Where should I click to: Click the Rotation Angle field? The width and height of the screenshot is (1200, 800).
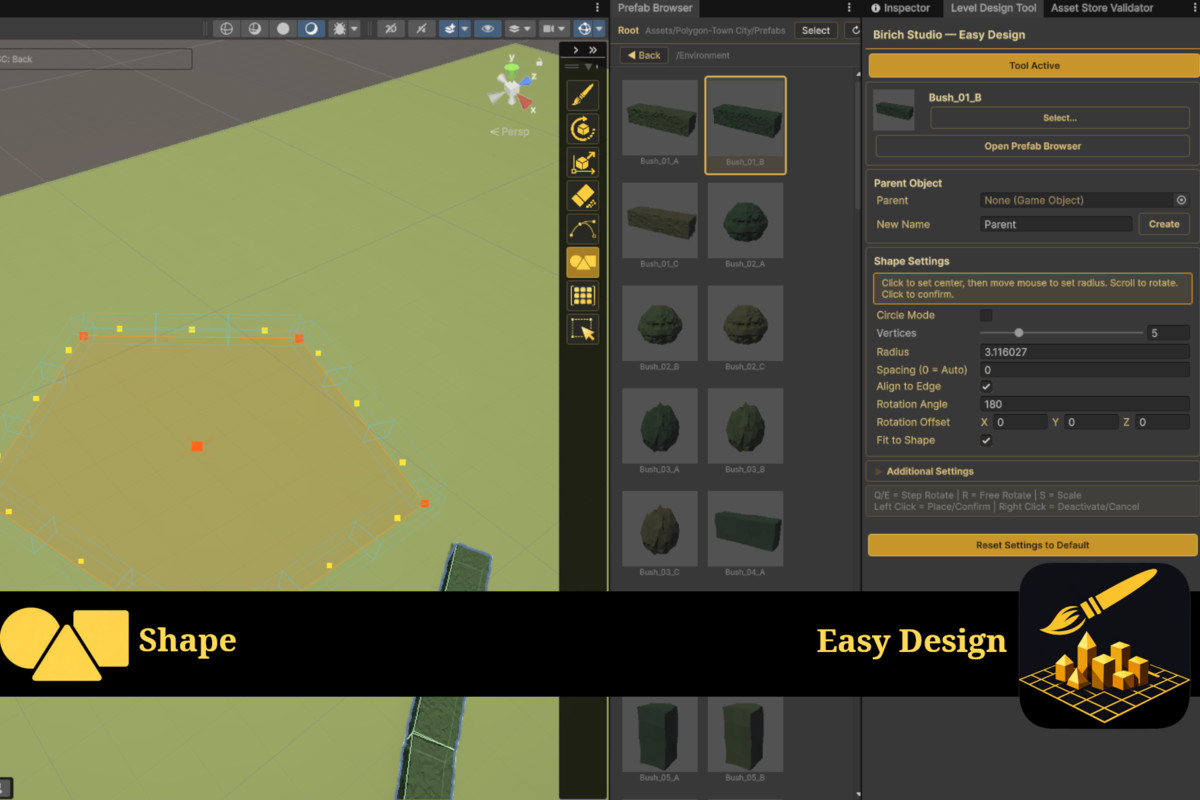pyautogui.click(x=1085, y=404)
